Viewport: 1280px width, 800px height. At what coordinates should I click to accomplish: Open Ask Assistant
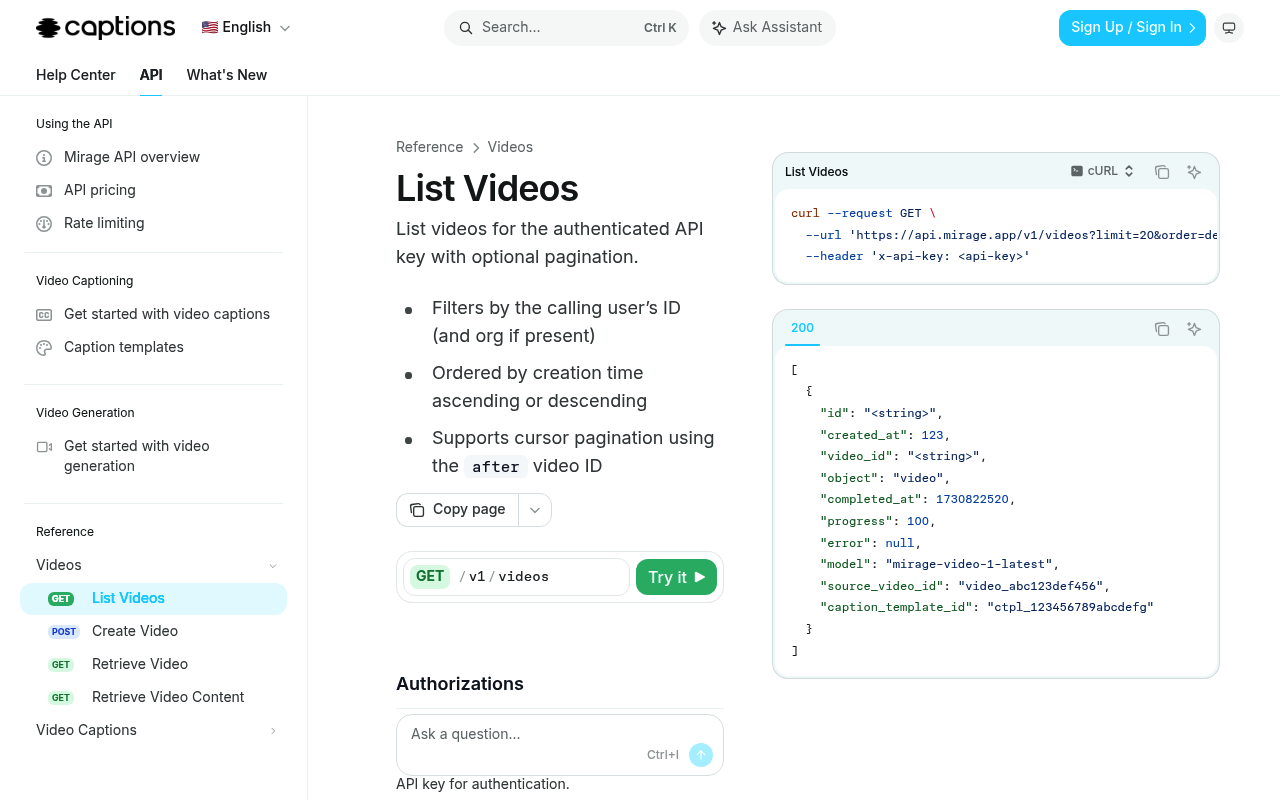tap(767, 28)
